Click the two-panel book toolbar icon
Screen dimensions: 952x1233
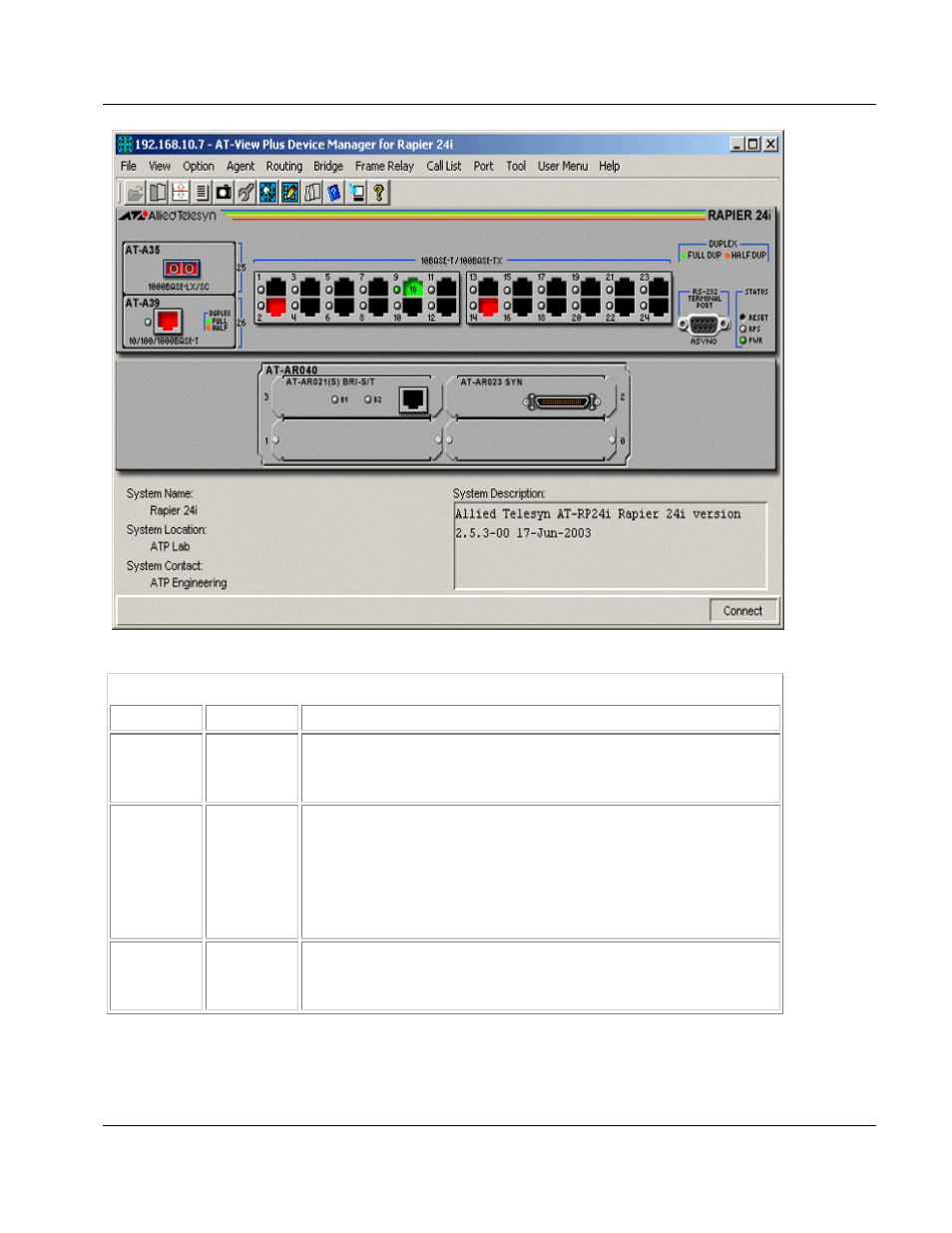[158, 193]
